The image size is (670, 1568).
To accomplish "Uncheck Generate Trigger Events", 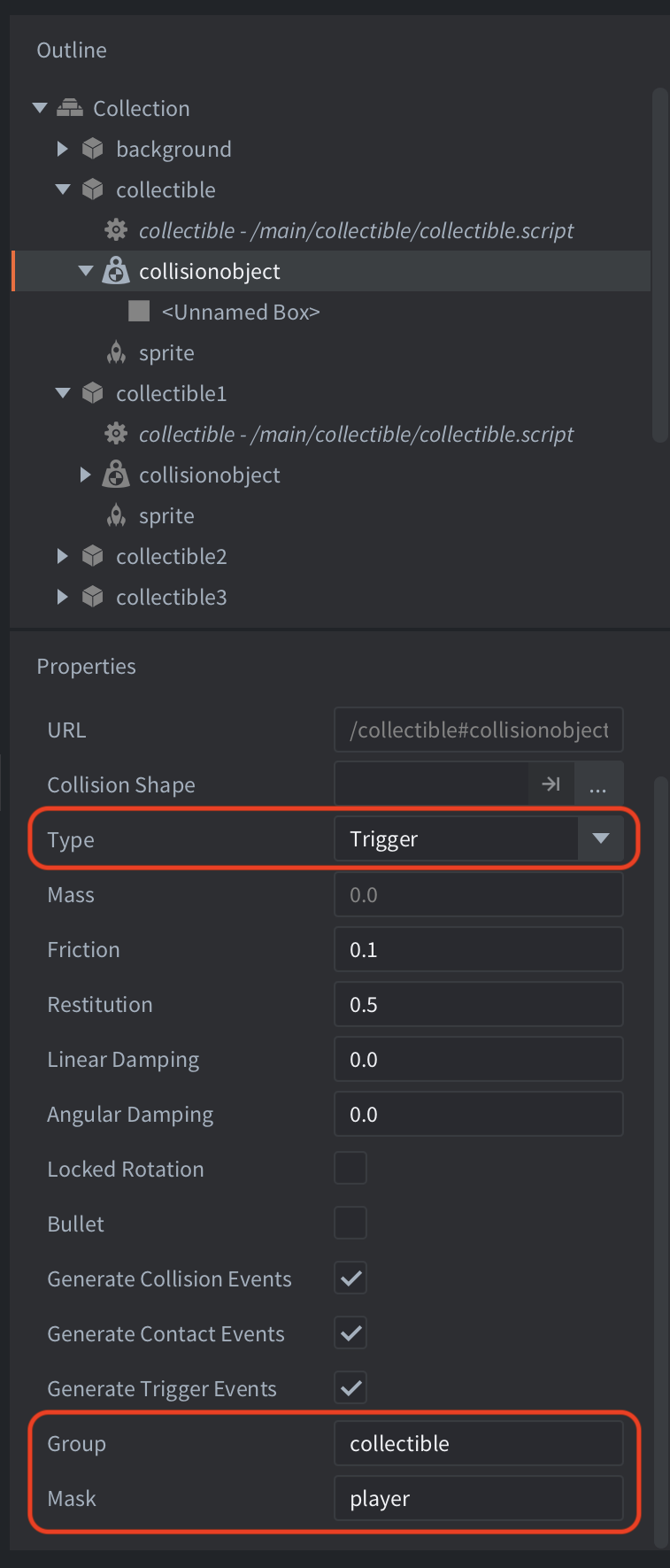I will [350, 1387].
